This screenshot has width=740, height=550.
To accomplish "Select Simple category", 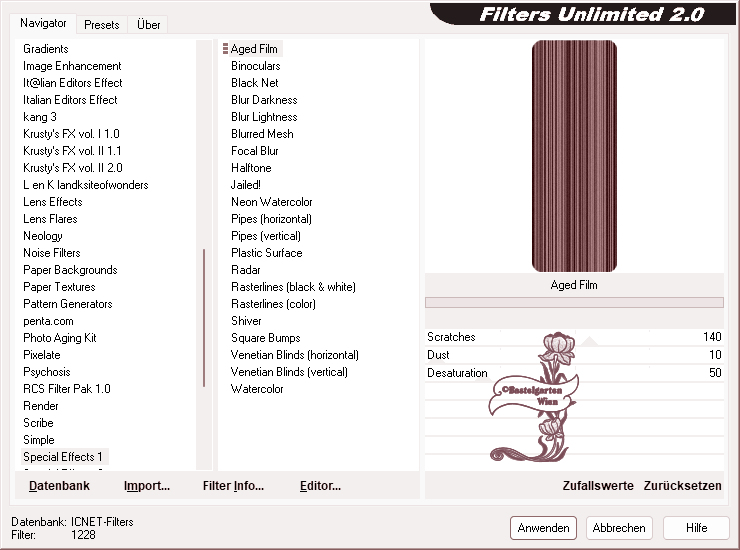I will click(x=39, y=440).
